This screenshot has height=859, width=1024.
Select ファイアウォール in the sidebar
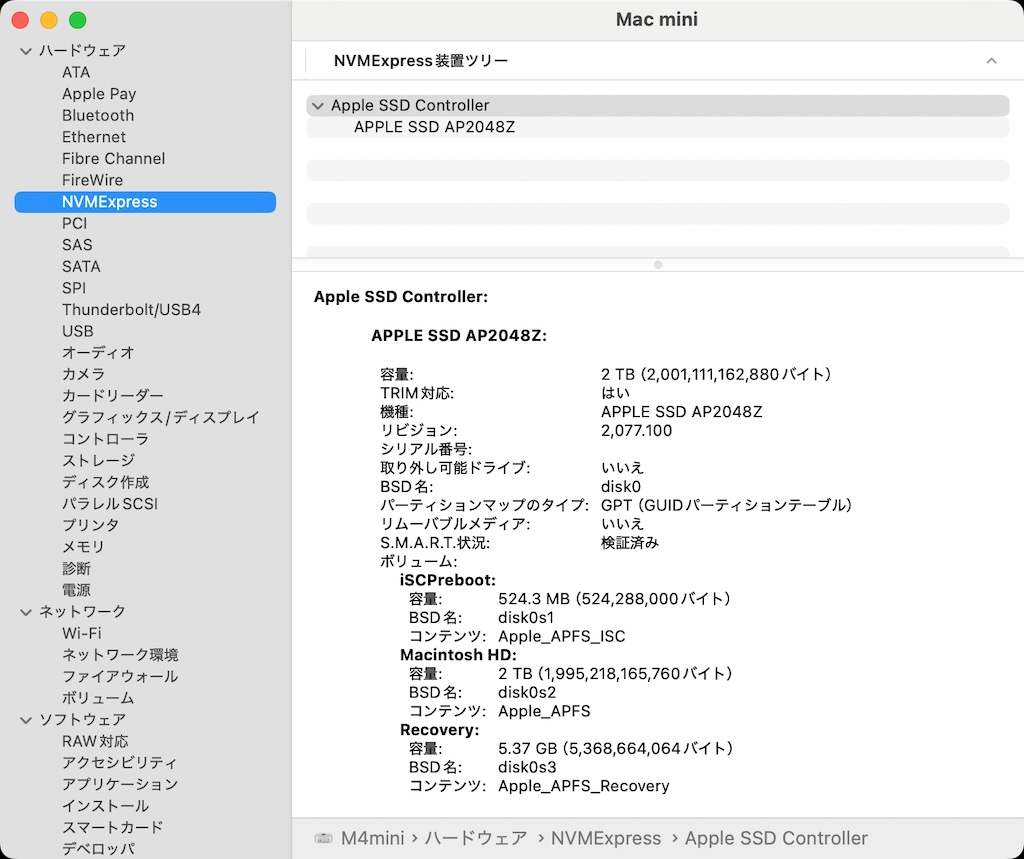pyautogui.click(x=120, y=677)
